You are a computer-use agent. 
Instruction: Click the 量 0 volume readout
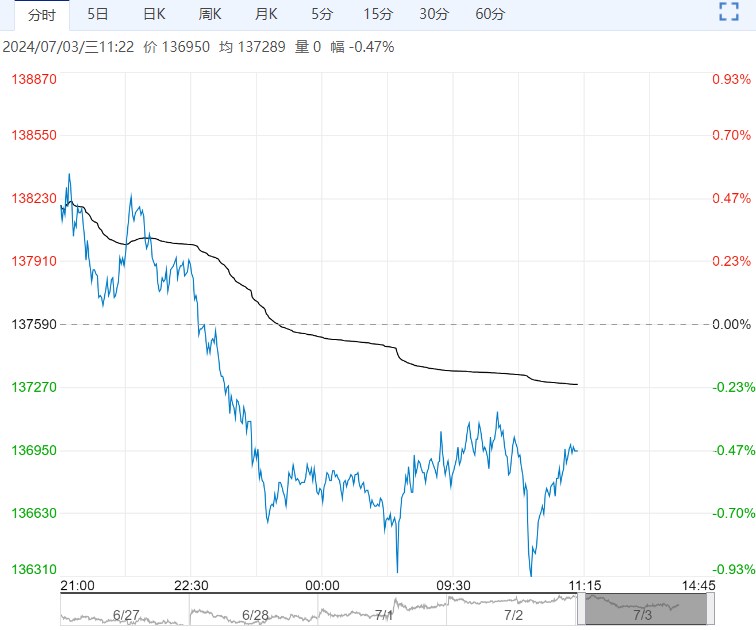[x=308, y=47]
